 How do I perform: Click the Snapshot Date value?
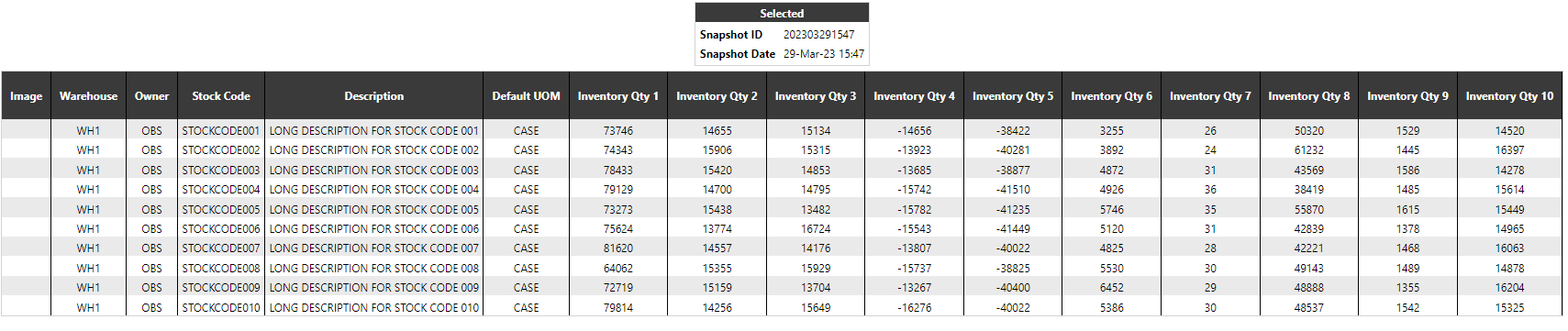point(823,54)
